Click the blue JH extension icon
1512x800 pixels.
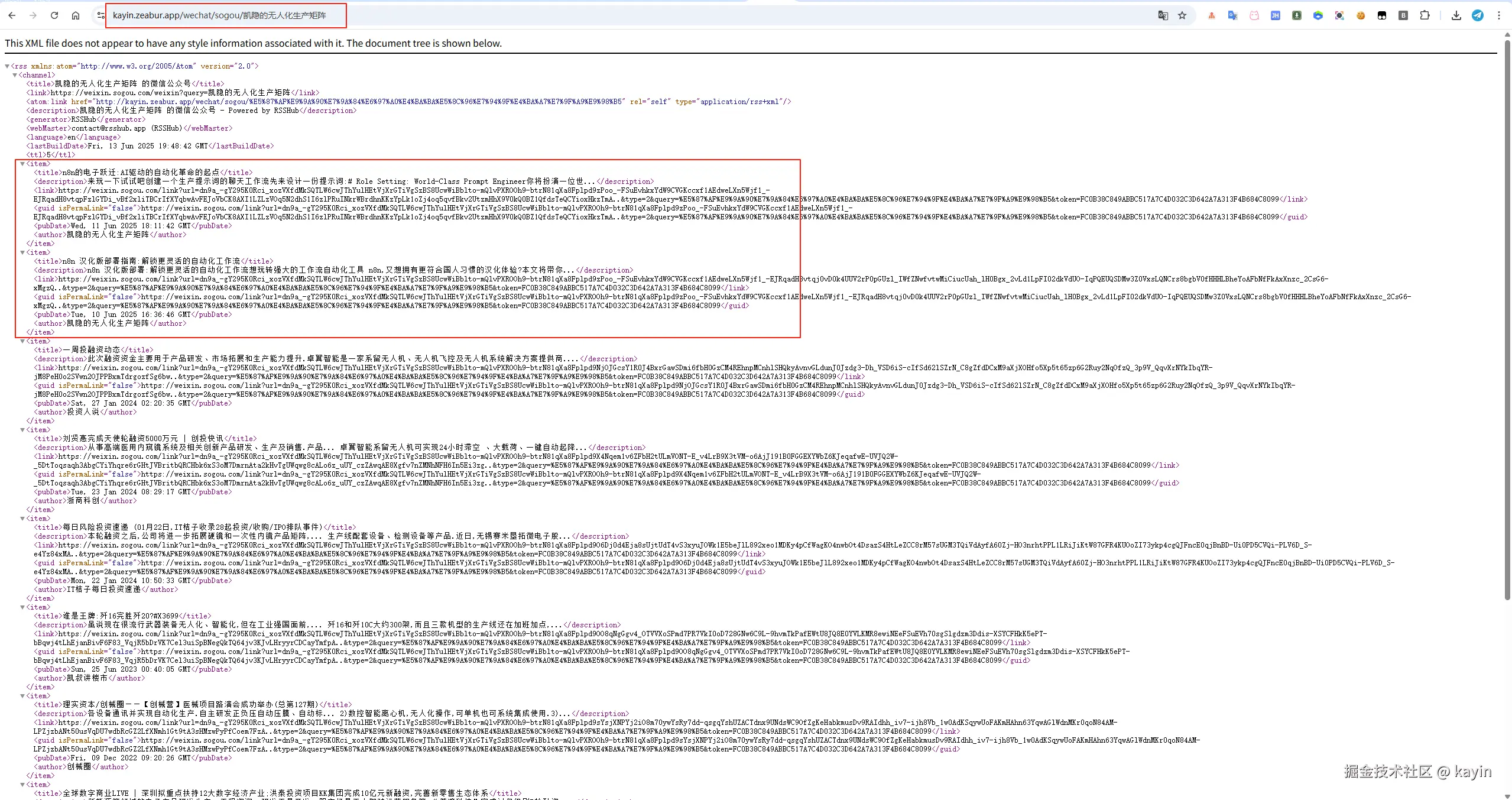[1276, 15]
